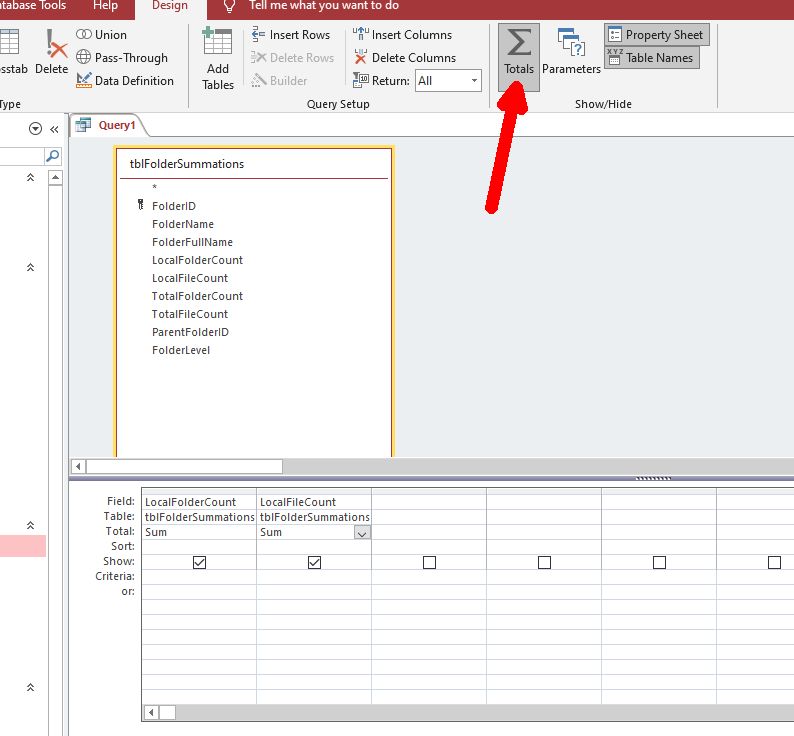Collapse the navigation pane with the double chevron
Image resolution: width=794 pixels, height=736 pixels.
click(54, 129)
